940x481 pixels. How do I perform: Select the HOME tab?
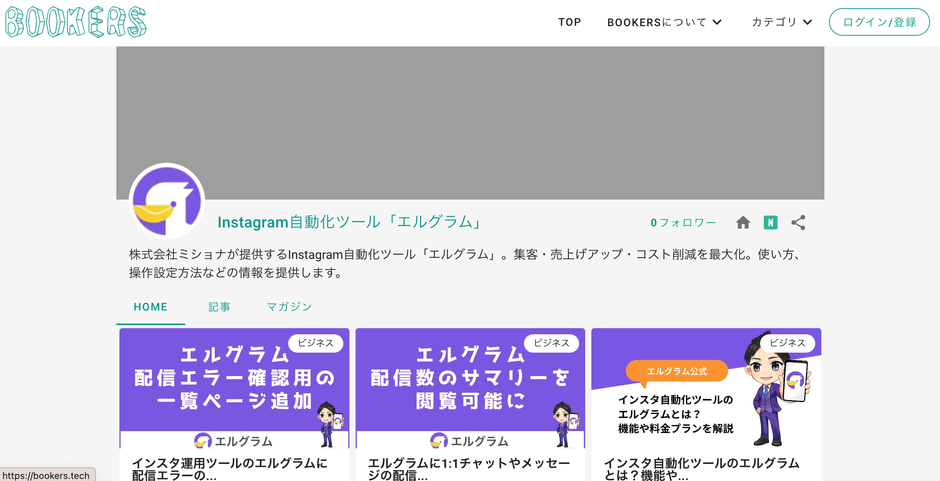(151, 307)
